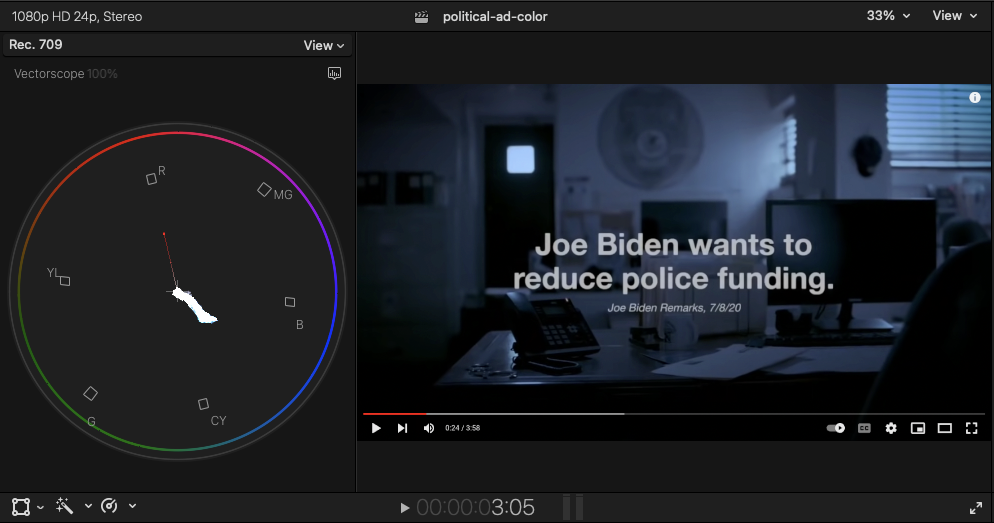The width and height of the screenshot is (994, 523).
Task: Skip to next video
Action: (402, 428)
